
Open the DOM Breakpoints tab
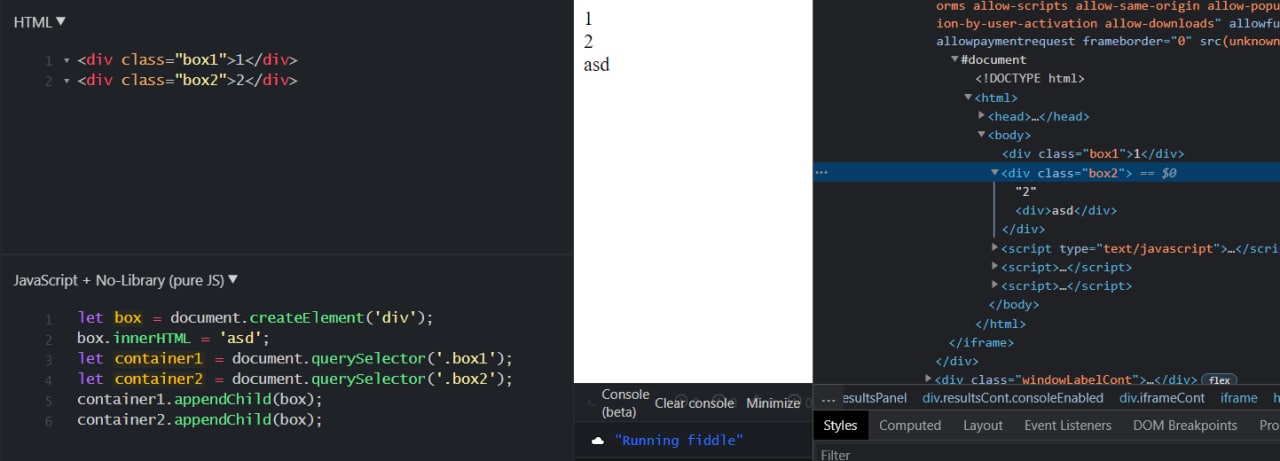1185,425
